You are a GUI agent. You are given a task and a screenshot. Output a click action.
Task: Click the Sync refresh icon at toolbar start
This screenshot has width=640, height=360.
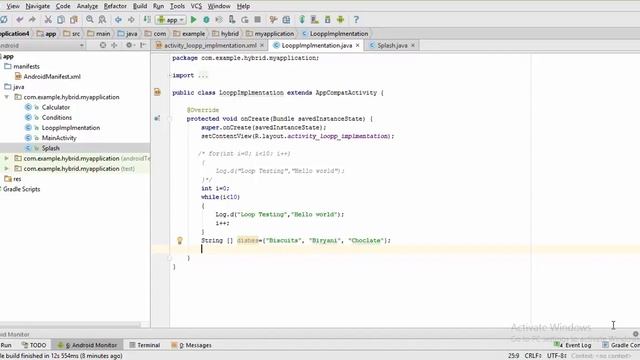pos(4,20)
